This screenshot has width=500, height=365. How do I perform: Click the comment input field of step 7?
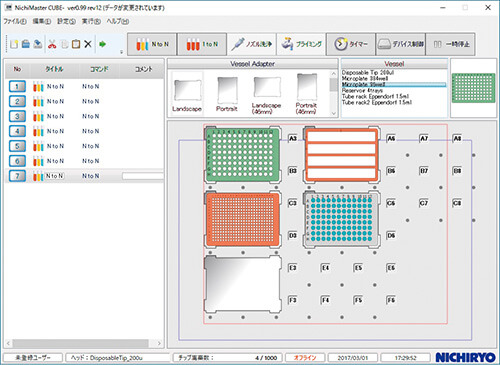143,176
